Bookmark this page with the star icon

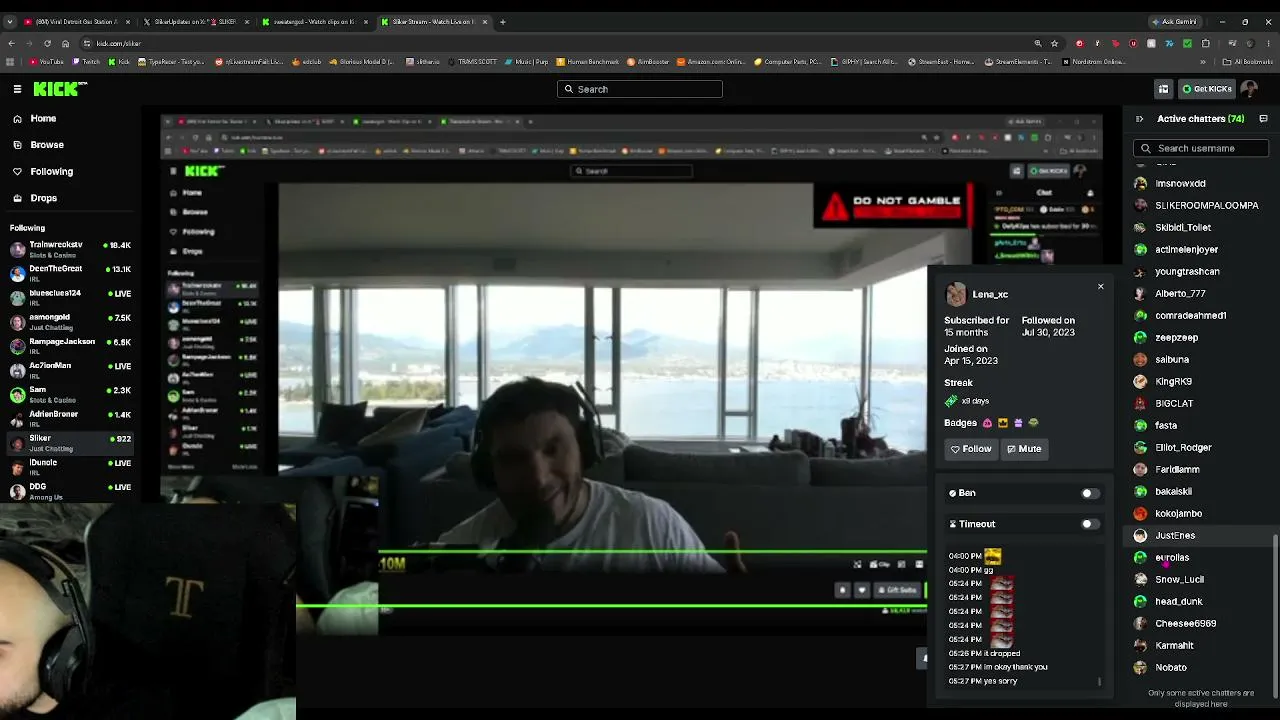click(x=1054, y=43)
